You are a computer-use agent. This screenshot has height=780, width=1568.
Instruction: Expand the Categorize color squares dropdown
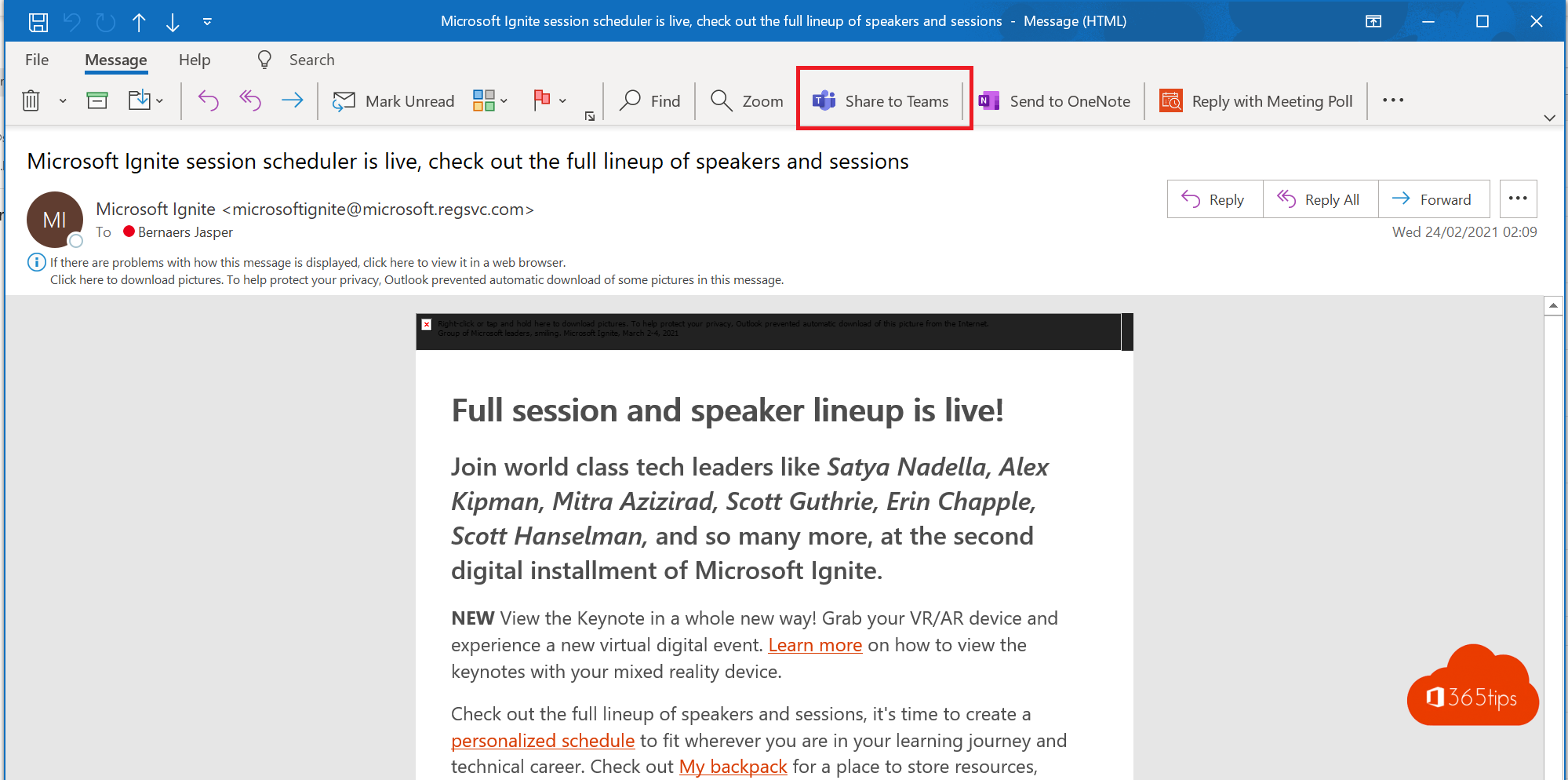tap(504, 100)
